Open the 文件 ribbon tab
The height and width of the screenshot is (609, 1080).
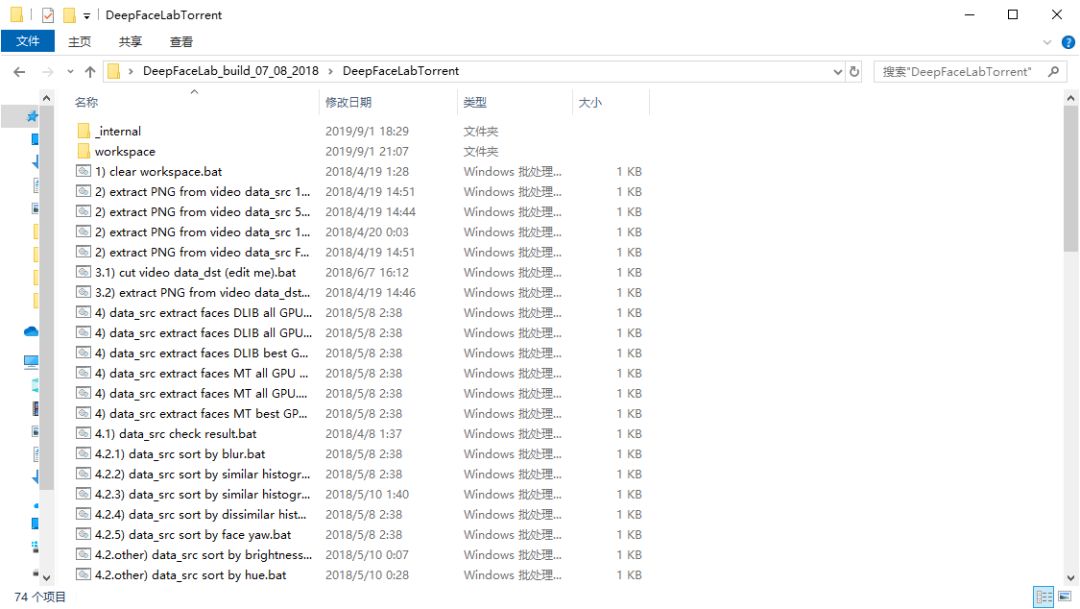[x=28, y=41]
